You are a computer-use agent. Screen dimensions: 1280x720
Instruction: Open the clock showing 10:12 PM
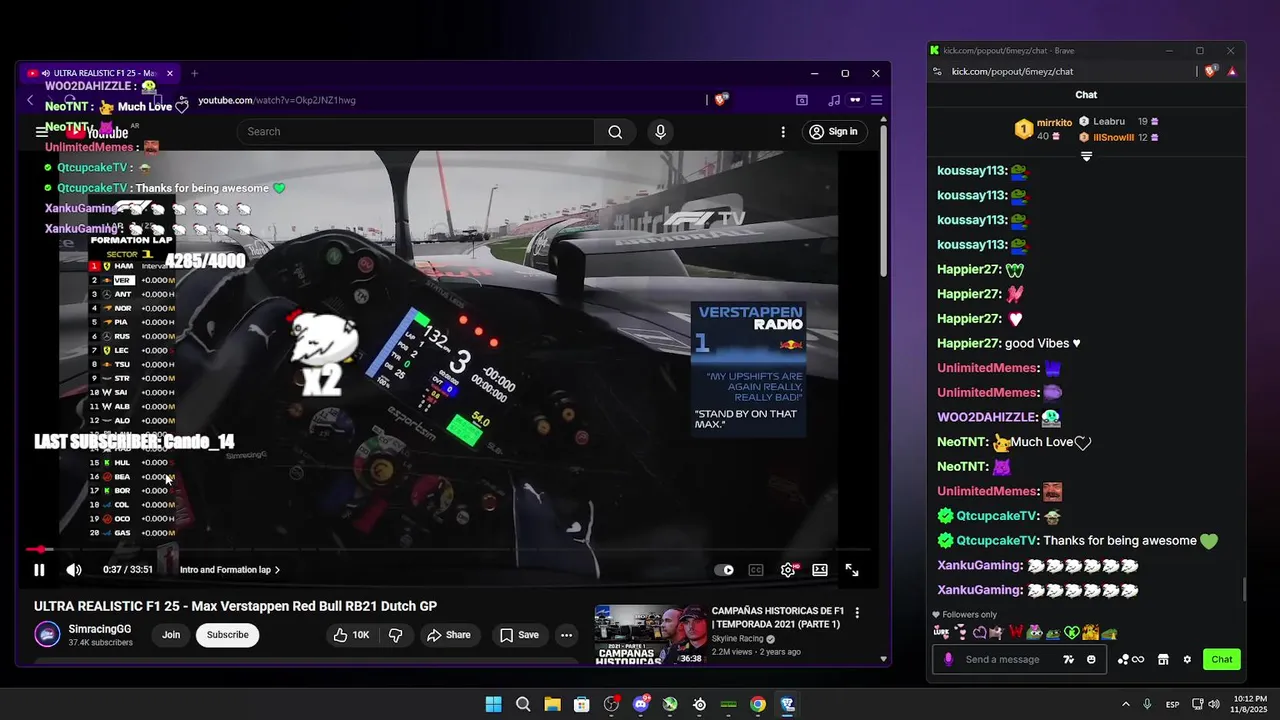coord(1250,704)
